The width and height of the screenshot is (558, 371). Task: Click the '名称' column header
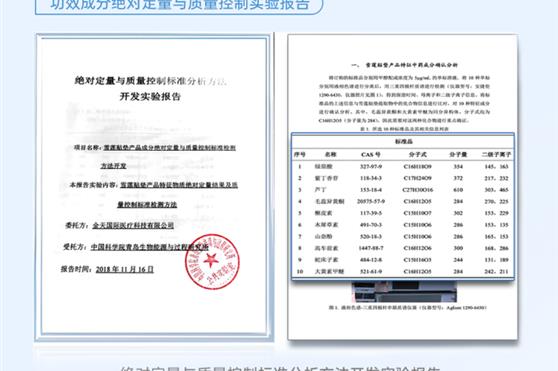pos(330,154)
